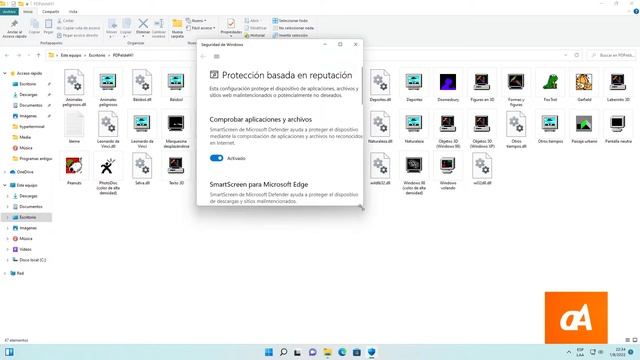
Task: Select the Windows volando screensaver icon
Action: pyautogui.click(x=448, y=165)
